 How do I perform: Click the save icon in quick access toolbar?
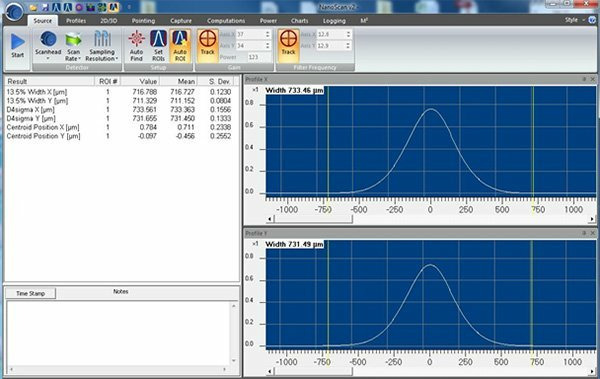click(45, 7)
